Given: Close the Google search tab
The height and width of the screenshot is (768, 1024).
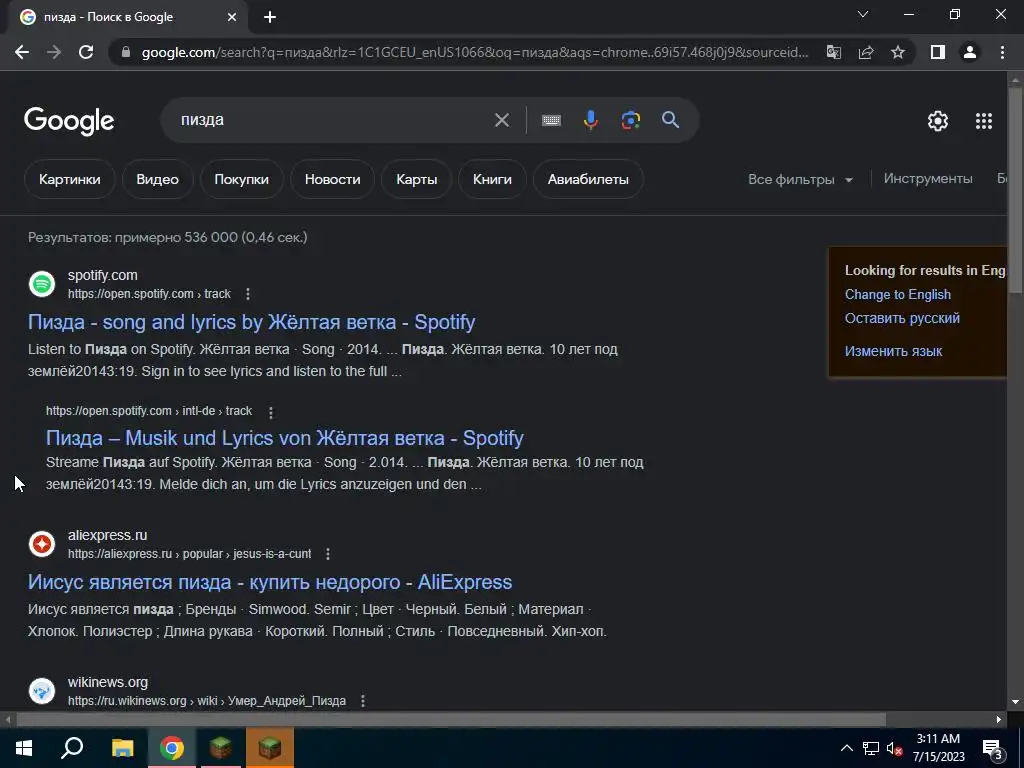Looking at the screenshot, I should pyautogui.click(x=232, y=17).
